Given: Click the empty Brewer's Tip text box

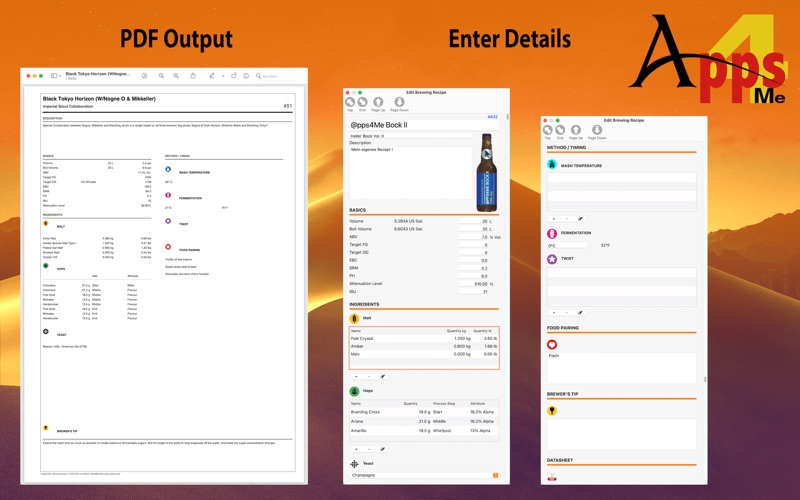Looking at the screenshot, I should point(621,434).
